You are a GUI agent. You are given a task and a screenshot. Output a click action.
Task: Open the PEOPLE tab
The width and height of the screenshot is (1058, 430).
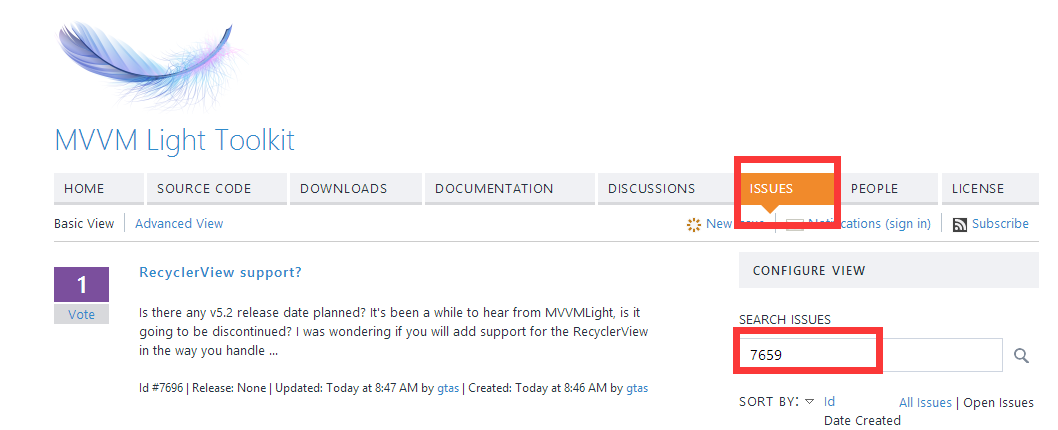[887, 188]
